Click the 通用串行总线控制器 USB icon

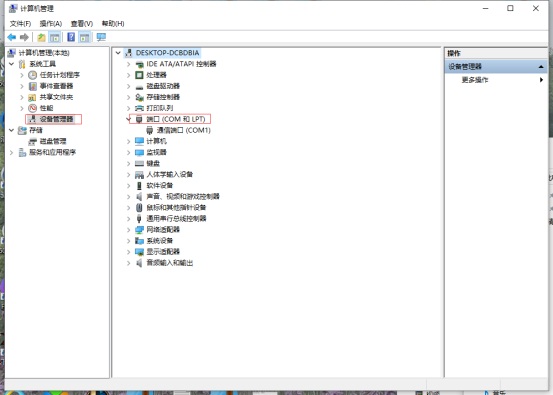coord(139,219)
